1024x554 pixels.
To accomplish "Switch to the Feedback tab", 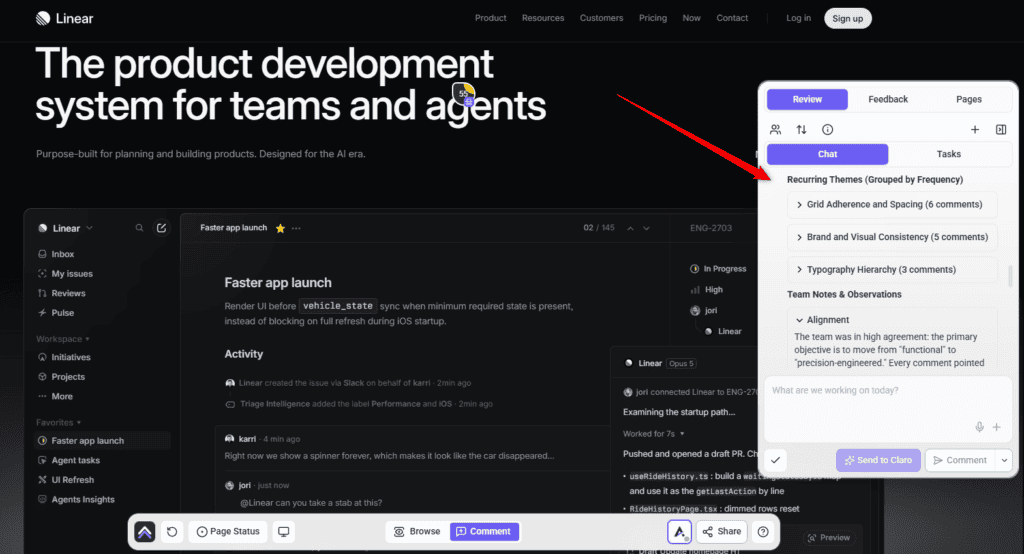I will [x=888, y=99].
